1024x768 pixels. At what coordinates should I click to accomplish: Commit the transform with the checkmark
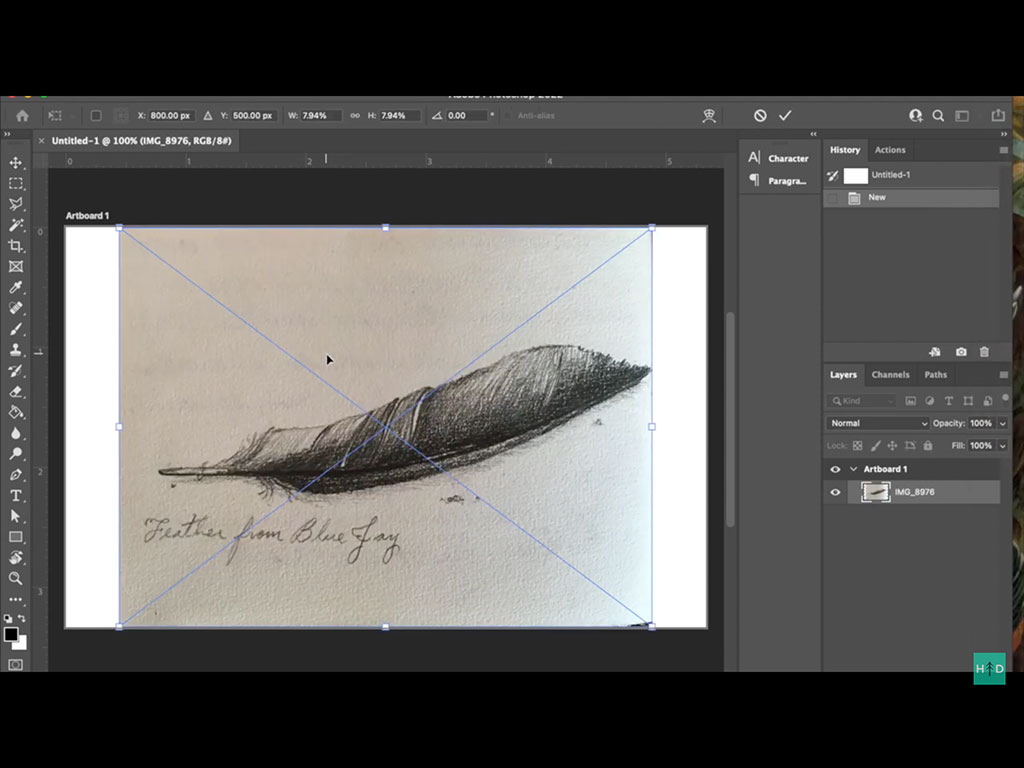coord(785,116)
